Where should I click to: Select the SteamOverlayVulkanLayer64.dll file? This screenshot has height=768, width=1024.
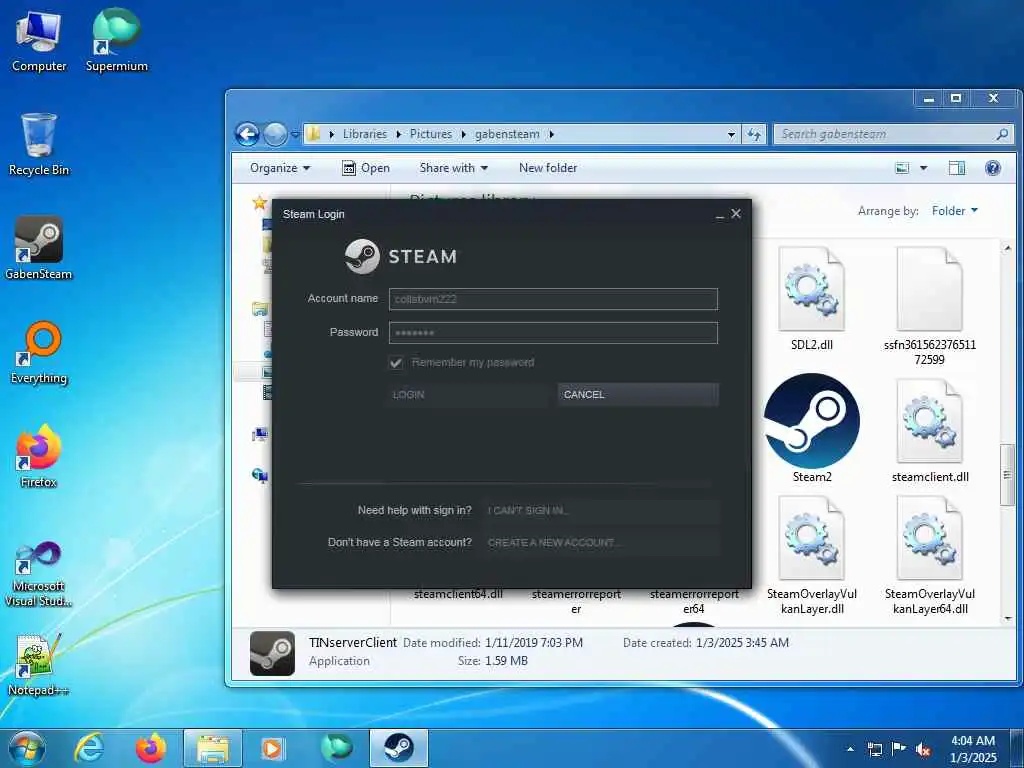click(929, 555)
